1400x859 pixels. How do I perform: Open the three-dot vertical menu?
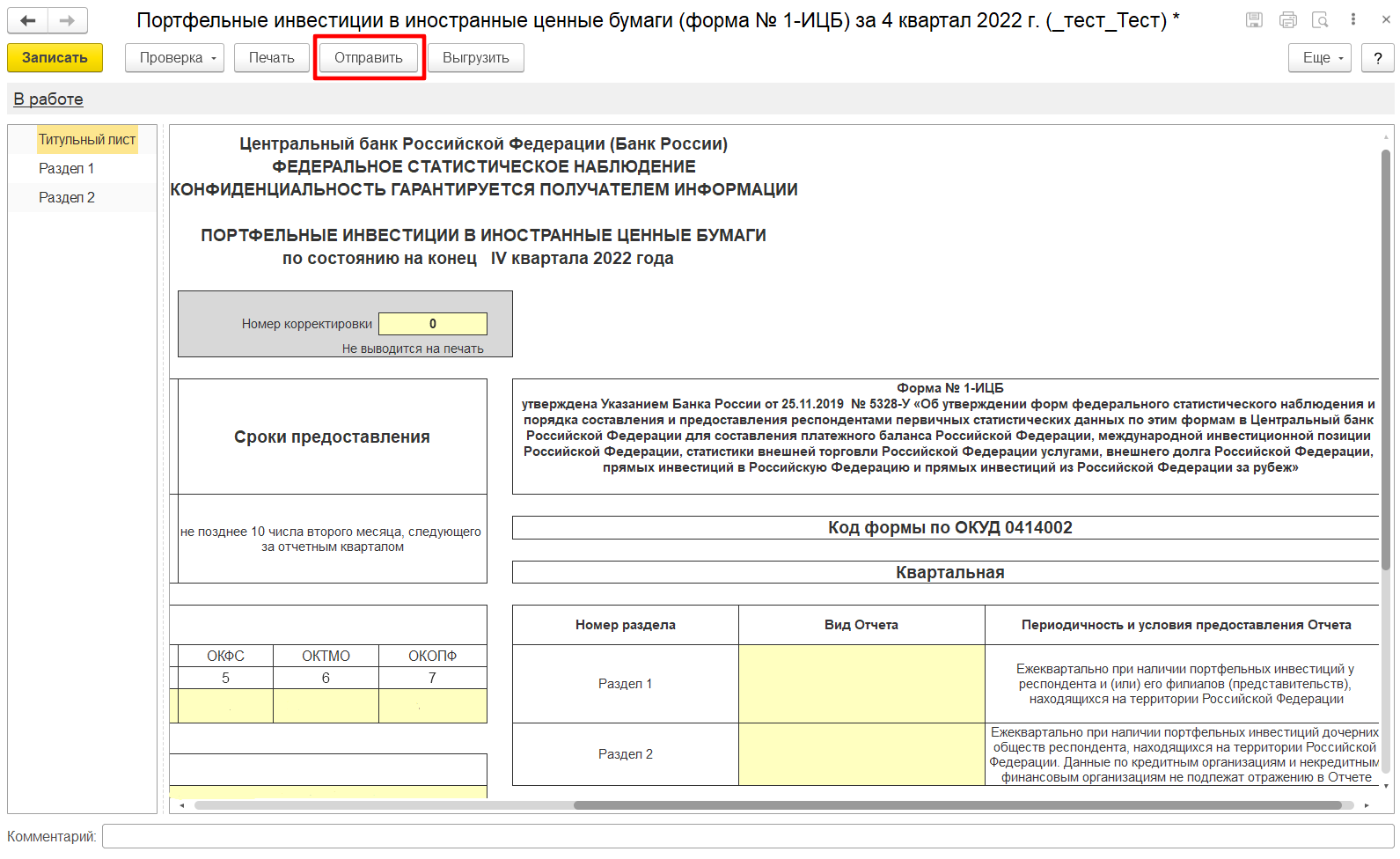[x=1353, y=20]
